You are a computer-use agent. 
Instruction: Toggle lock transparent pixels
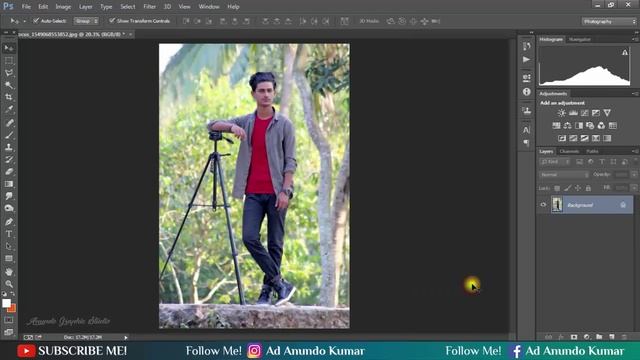tap(557, 188)
